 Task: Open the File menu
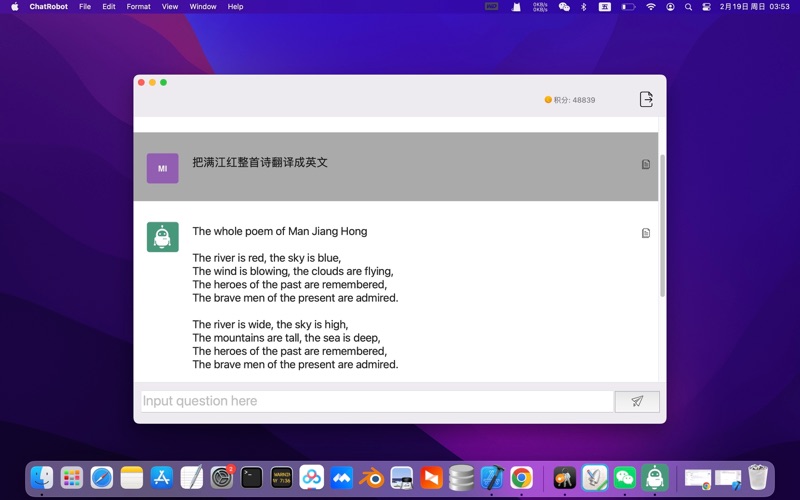(85, 7)
